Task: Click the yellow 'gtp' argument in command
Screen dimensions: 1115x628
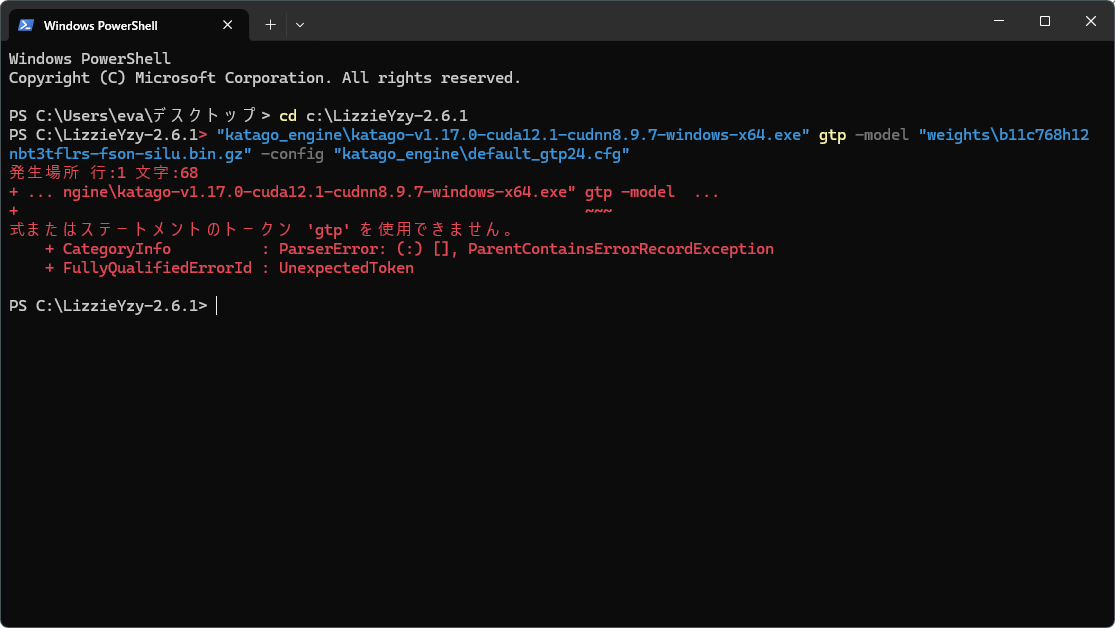Action: pos(832,135)
